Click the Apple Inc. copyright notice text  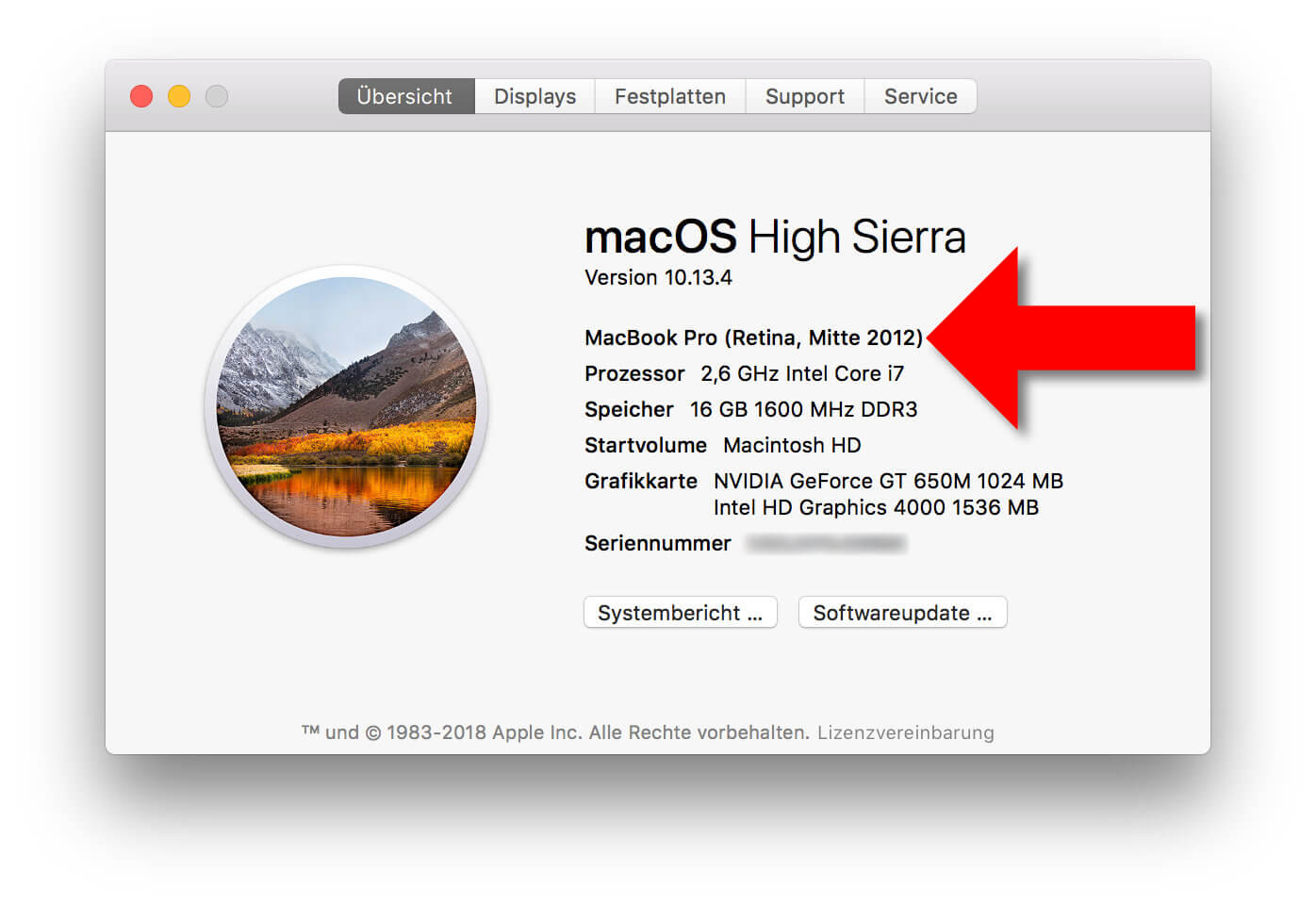555,732
